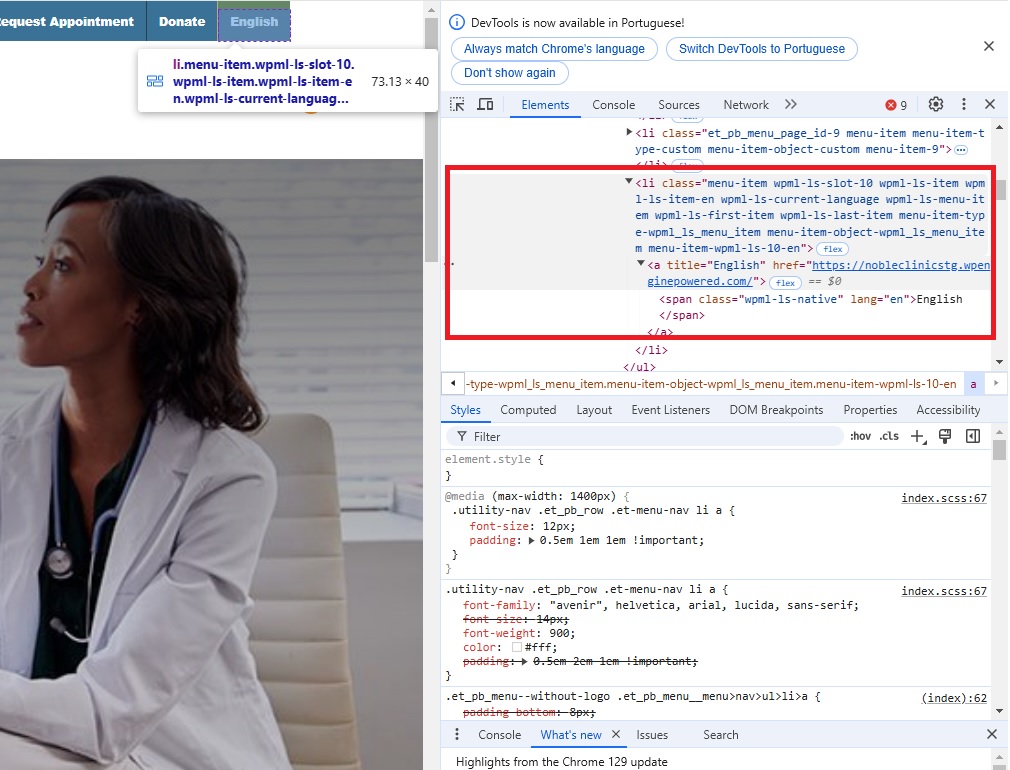Dismiss the Portuguese language notification
This screenshot has height=770, width=1010.
tap(989, 46)
